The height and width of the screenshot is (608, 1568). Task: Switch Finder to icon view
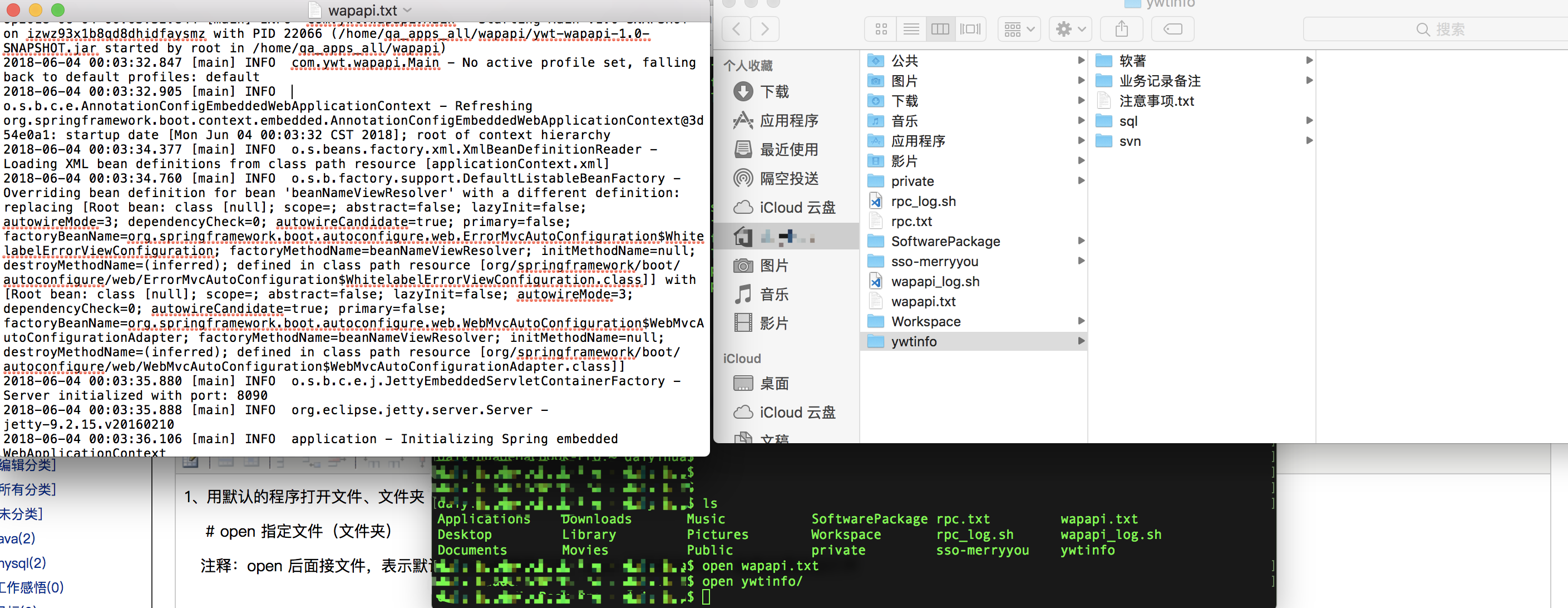coord(880,28)
